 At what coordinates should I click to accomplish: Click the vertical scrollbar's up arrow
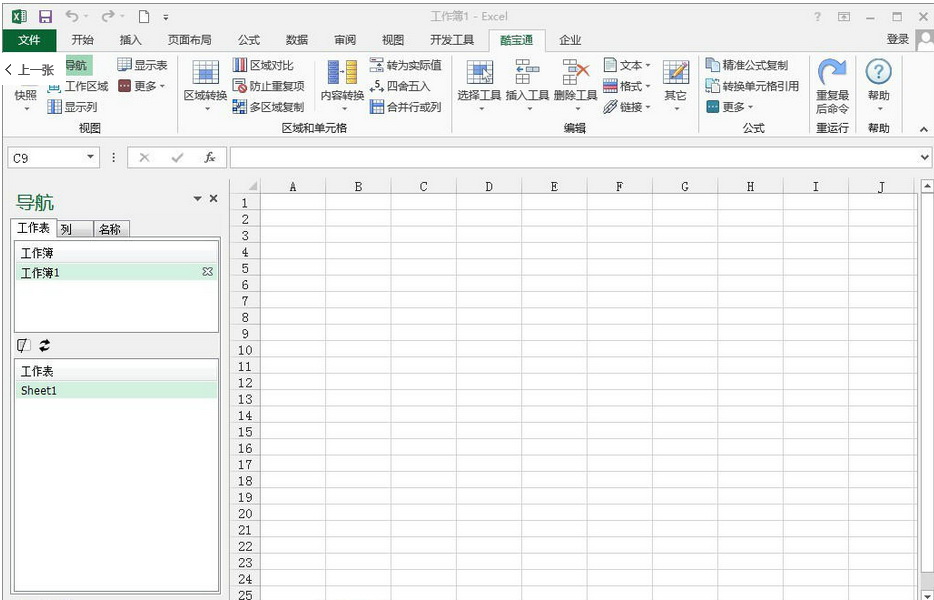click(927, 186)
